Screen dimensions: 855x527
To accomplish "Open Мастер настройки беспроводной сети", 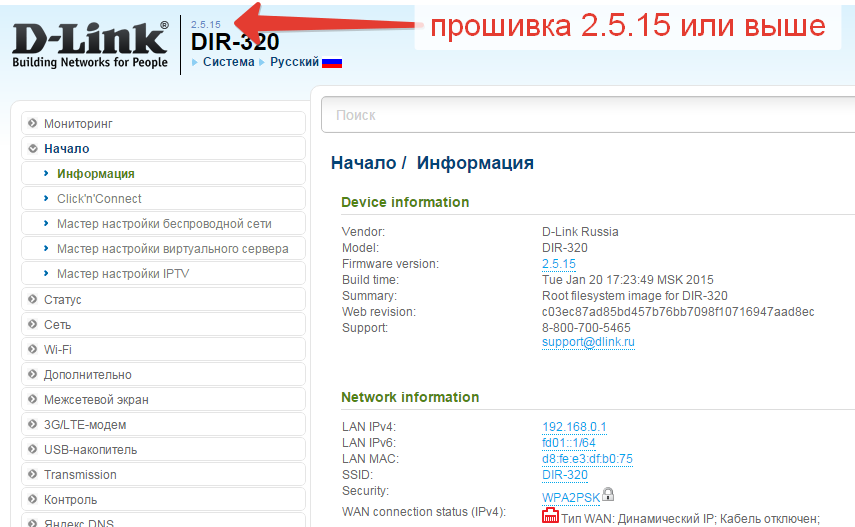I will tap(163, 224).
